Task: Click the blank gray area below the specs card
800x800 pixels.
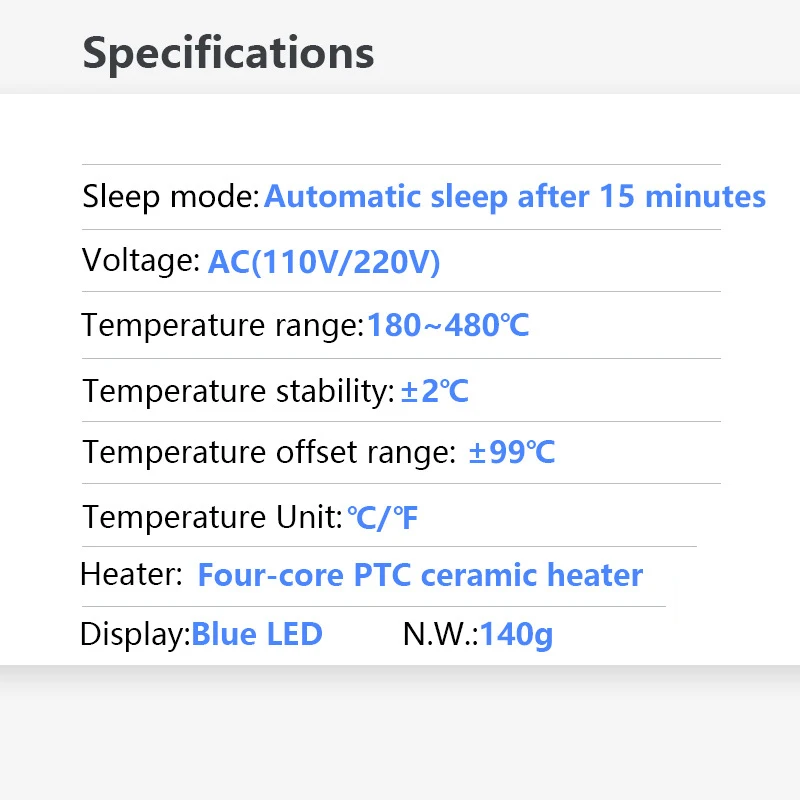Action: [400, 740]
